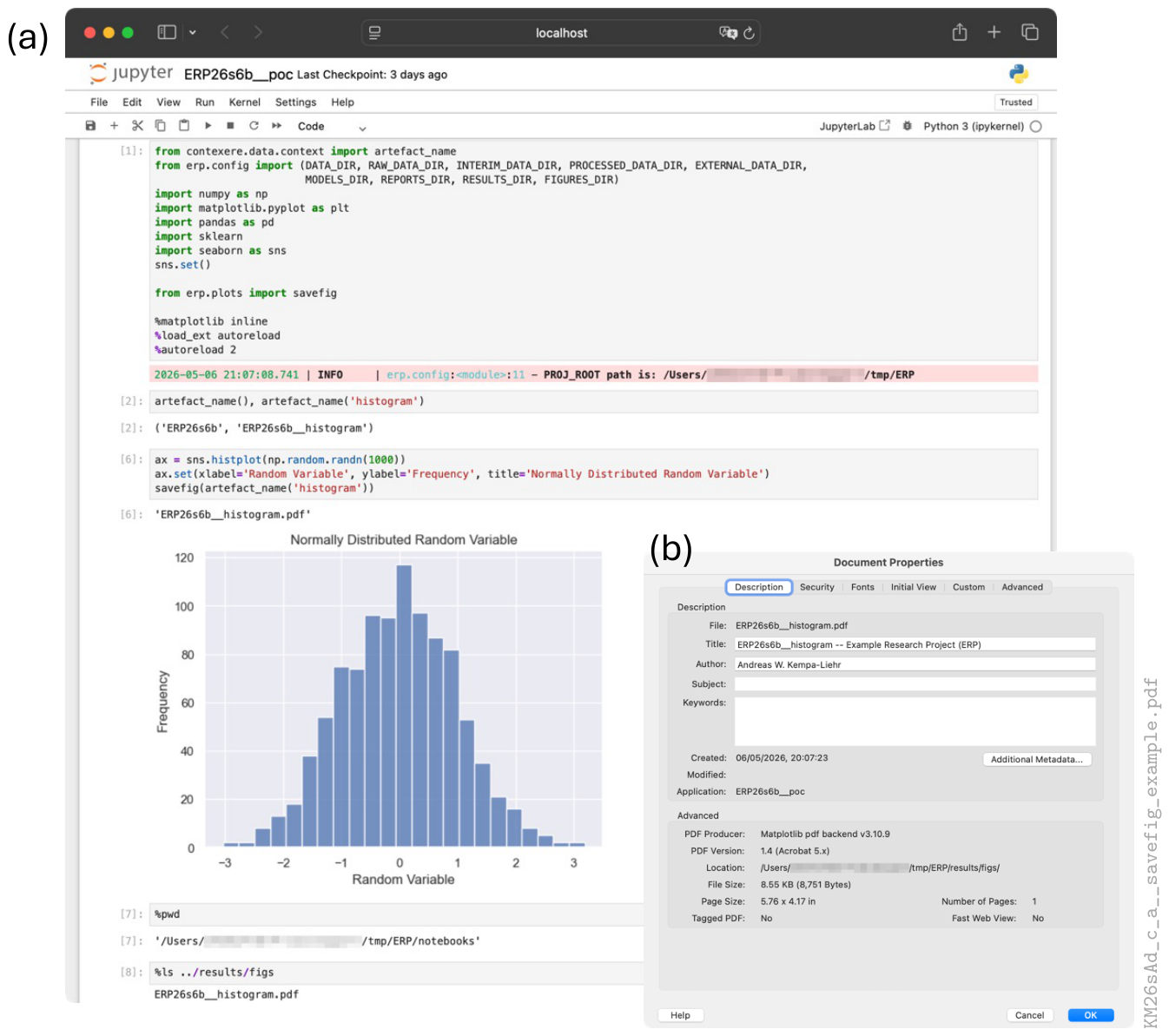The width and height of the screenshot is (1169, 1036).
Task: Restart kernel and run all cells
Action: [x=277, y=126]
